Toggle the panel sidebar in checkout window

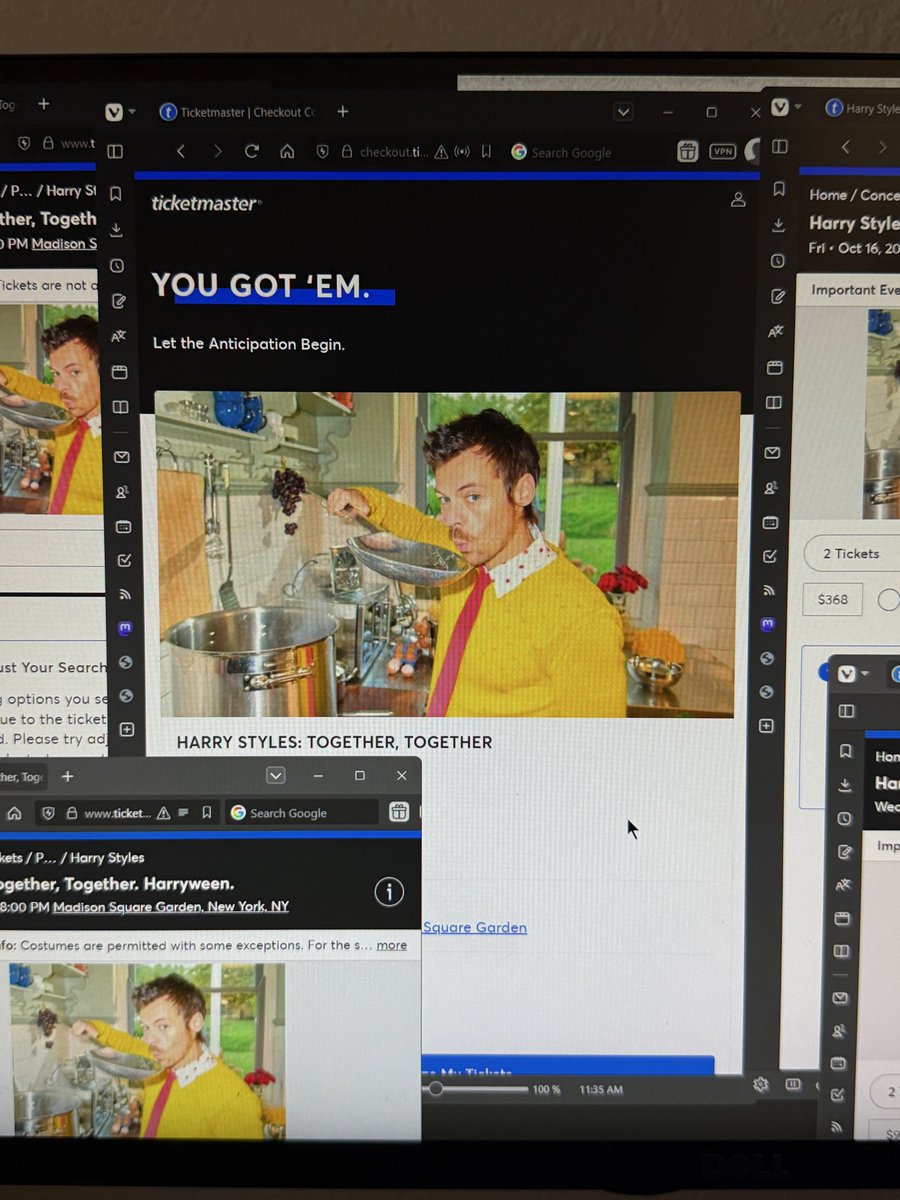tap(115, 151)
